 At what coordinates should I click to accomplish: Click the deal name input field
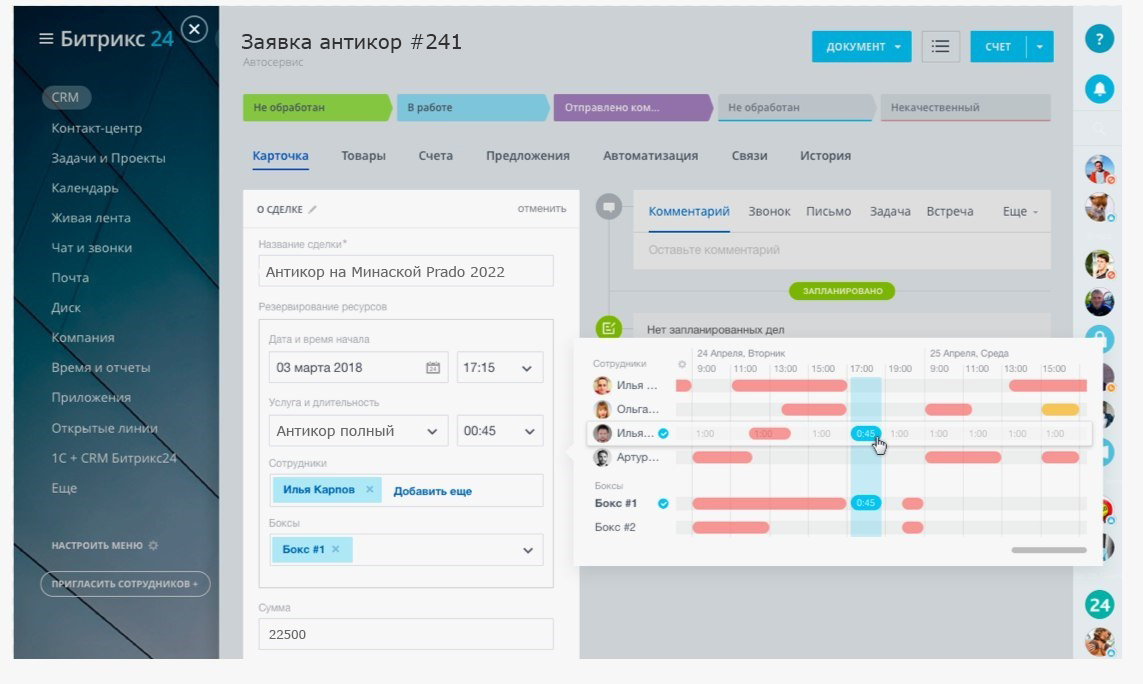click(406, 271)
